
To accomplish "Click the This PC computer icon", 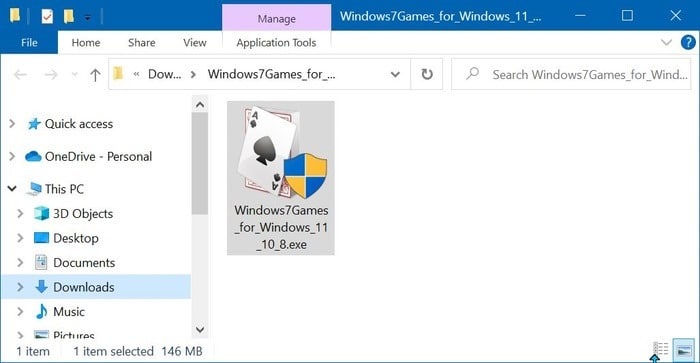I will coord(34,189).
